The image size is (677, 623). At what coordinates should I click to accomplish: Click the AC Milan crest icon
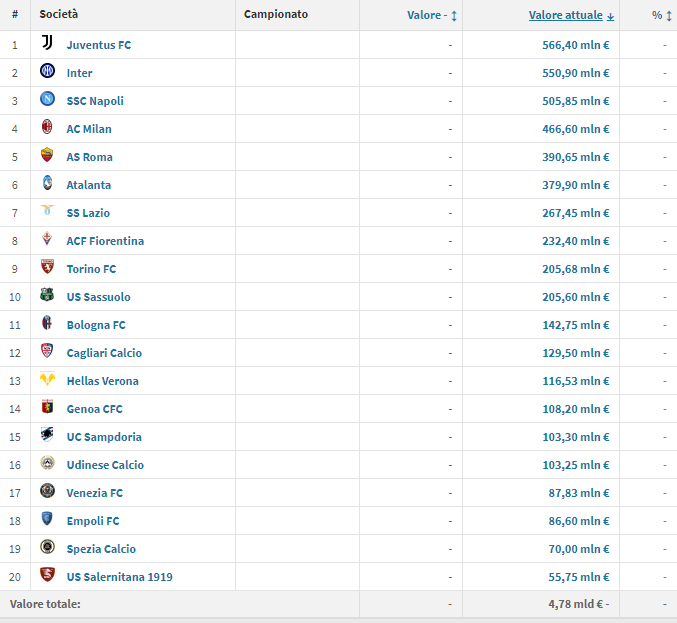(47, 128)
